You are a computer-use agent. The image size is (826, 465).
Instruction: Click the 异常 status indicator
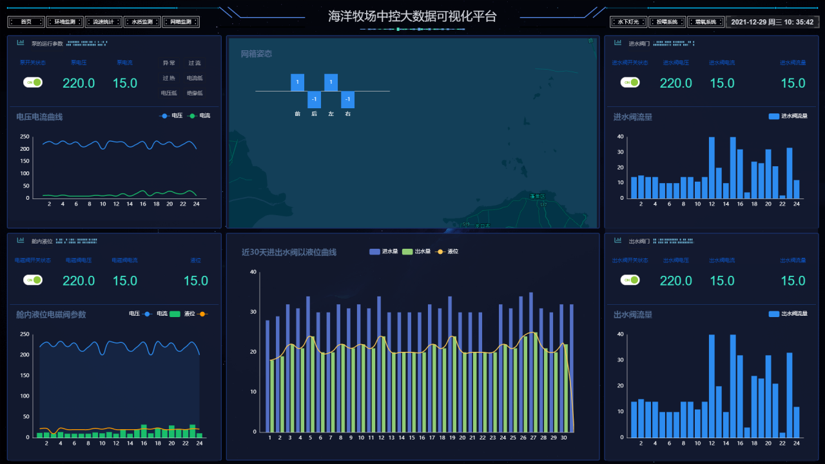pyautogui.click(x=168, y=63)
